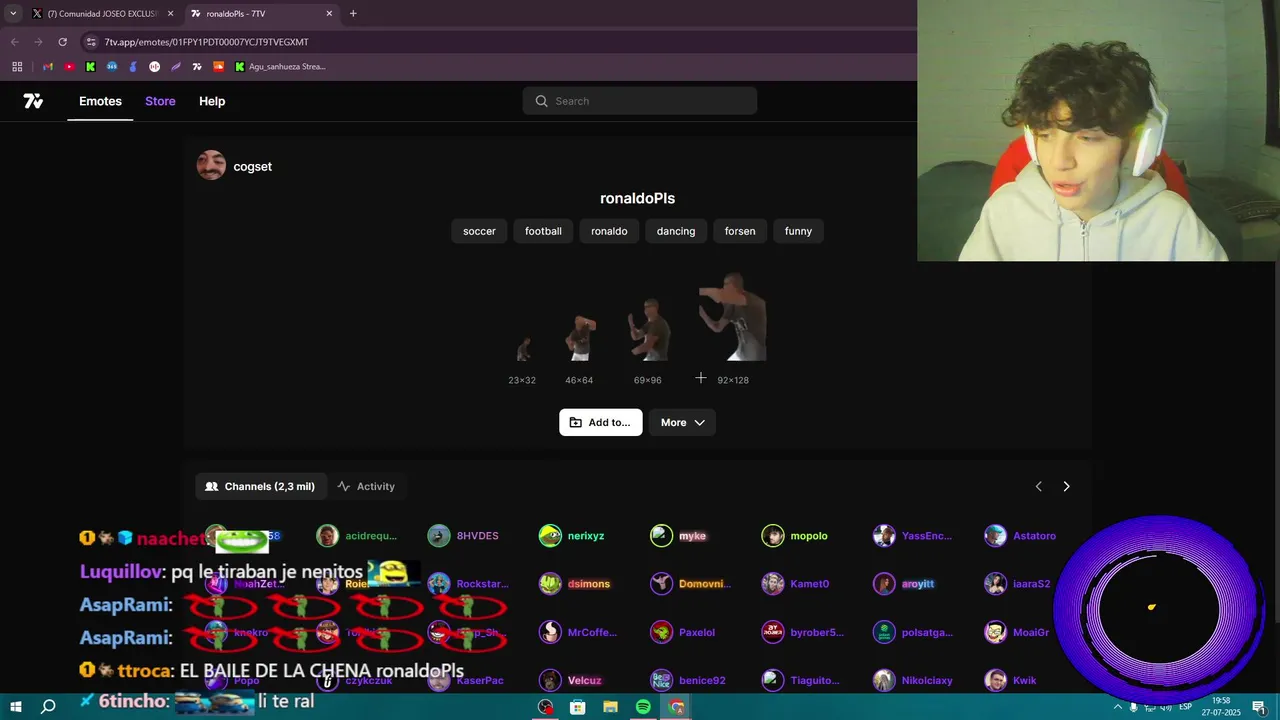This screenshot has width=1280, height=720.
Task: Open the site information icon in address bar
Action: coord(91,42)
